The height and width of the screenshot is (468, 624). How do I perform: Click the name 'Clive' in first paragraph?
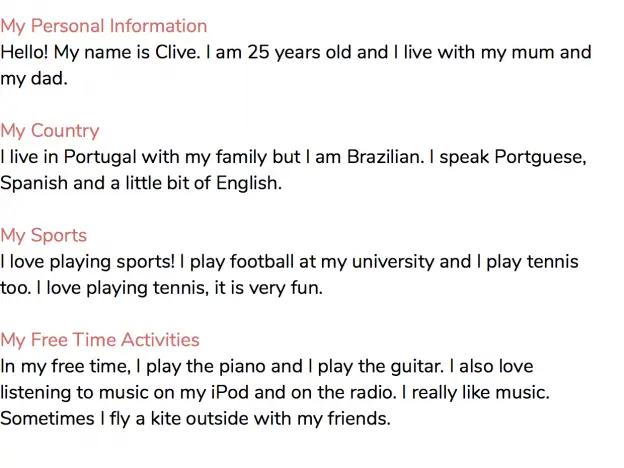176,52
